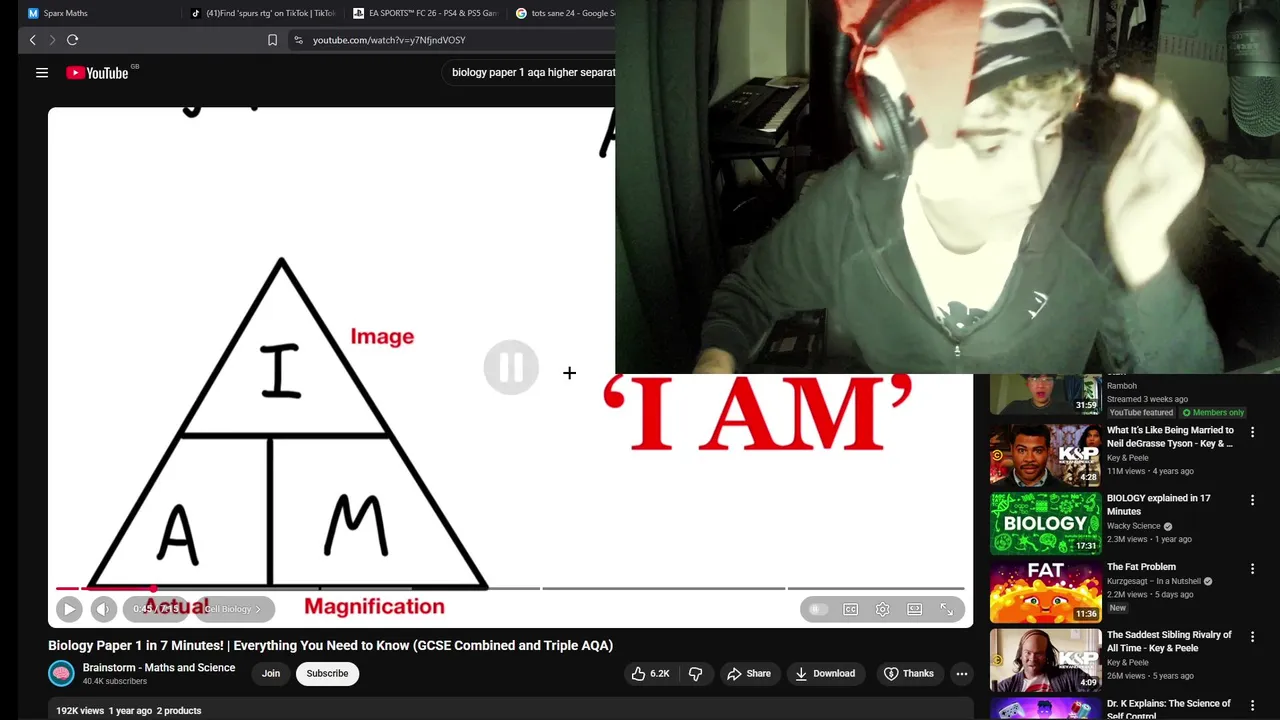
Task: Open the Saddest Sibling Rivalry thumbnail
Action: [1045, 659]
